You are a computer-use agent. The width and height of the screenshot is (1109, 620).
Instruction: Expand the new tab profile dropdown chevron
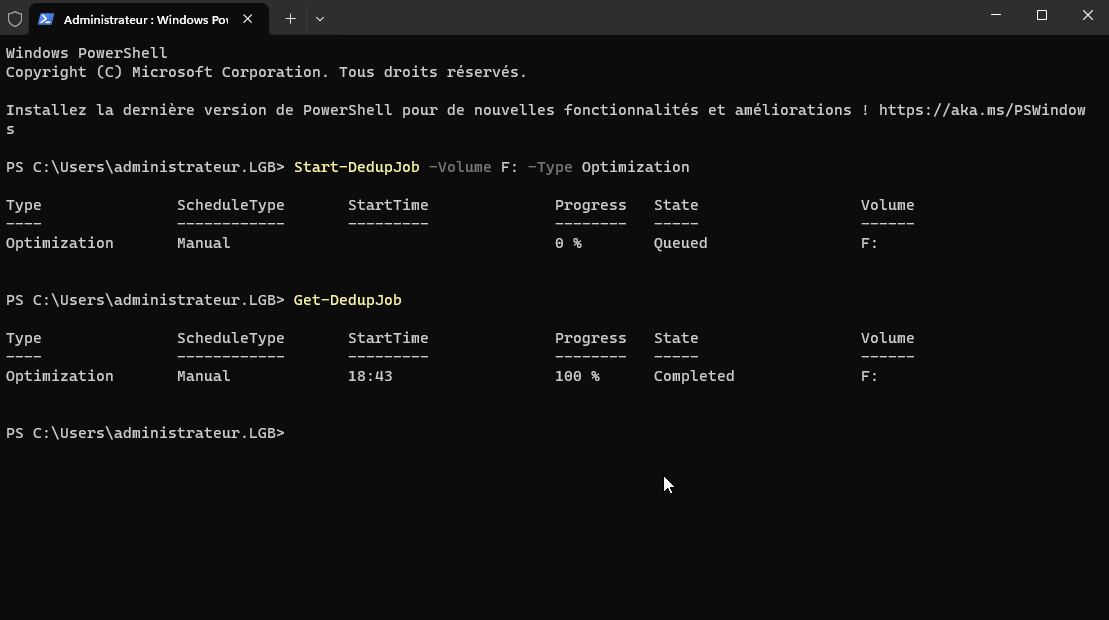(320, 19)
